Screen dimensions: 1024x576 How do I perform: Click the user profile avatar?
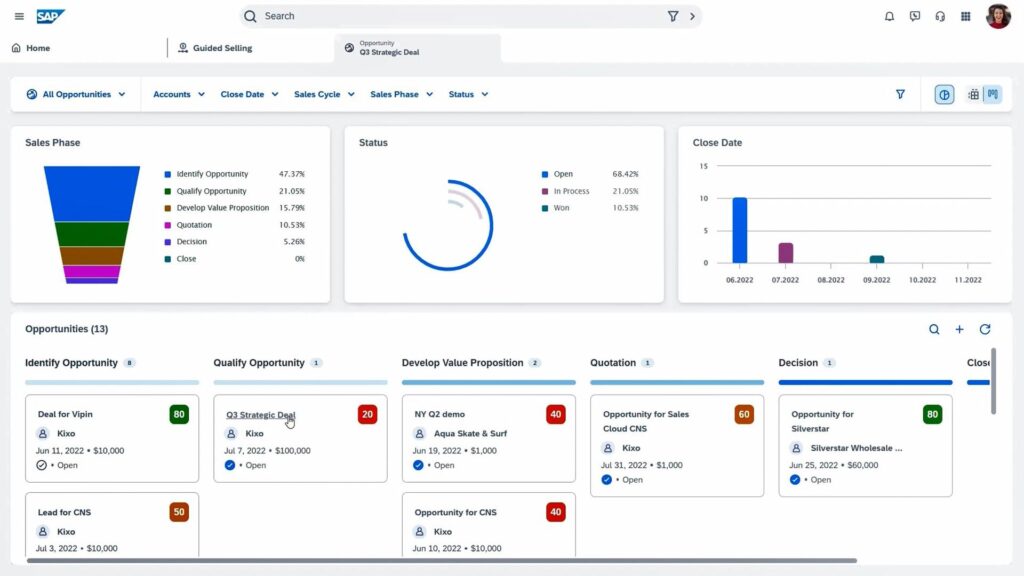[x=998, y=16]
